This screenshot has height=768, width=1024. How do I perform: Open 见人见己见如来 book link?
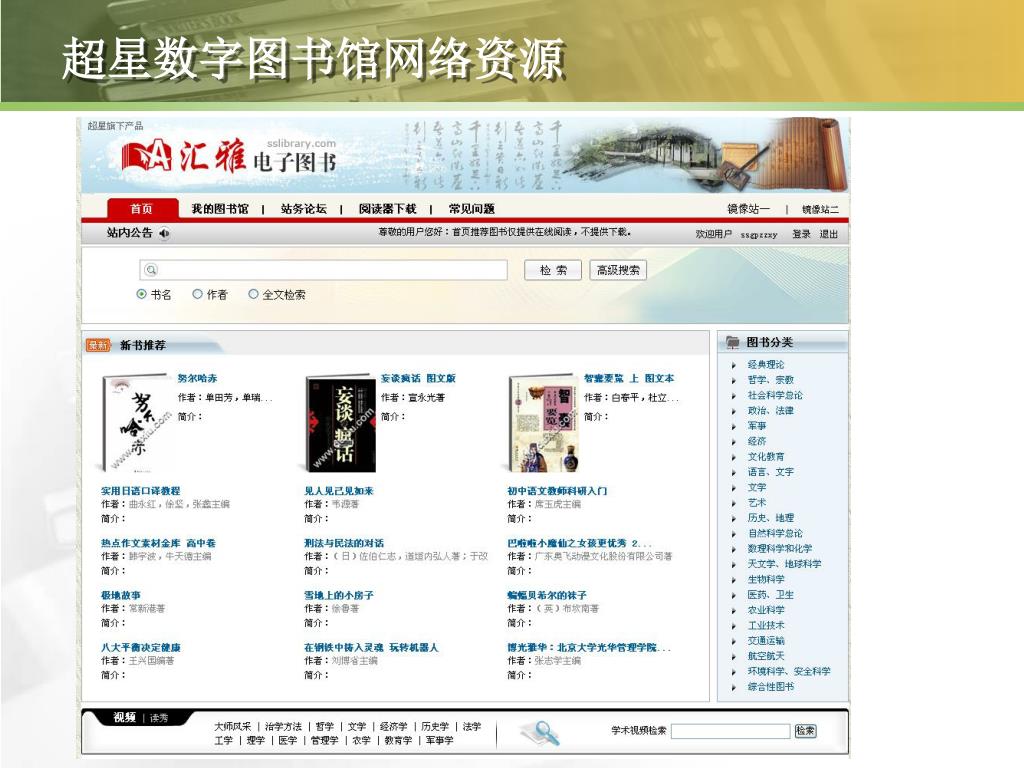click(339, 490)
